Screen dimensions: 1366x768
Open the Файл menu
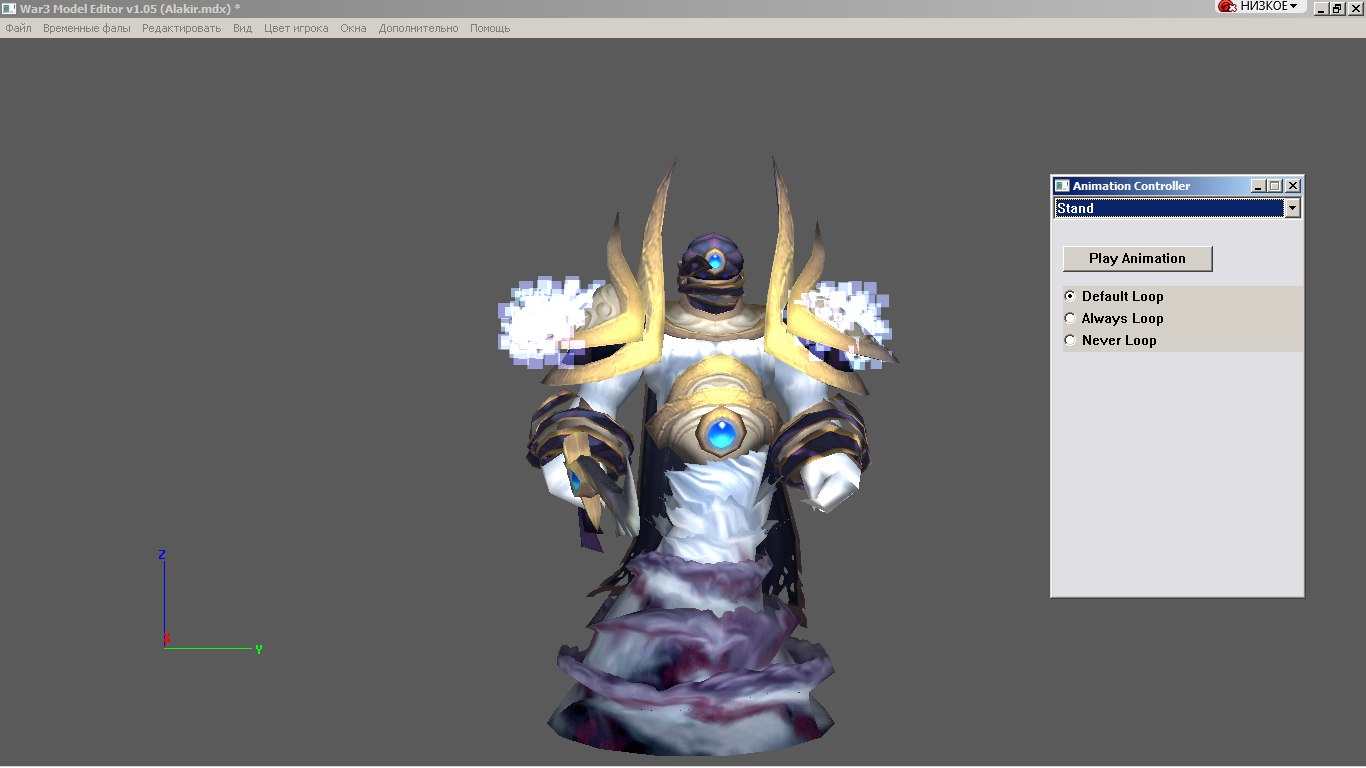click(x=18, y=28)
